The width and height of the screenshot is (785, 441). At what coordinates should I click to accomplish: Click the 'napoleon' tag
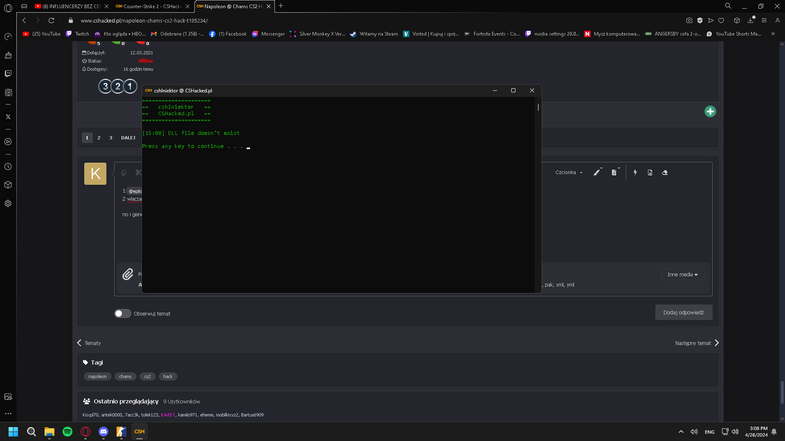click(x=97, y=377)
